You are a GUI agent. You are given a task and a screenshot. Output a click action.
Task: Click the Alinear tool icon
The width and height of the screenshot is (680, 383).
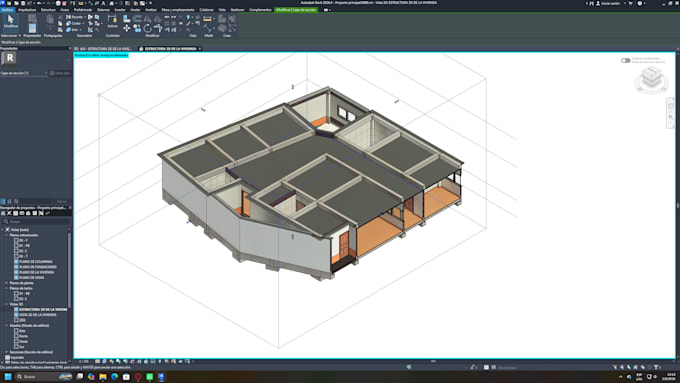pyautogui.click(x=126, y=18)
